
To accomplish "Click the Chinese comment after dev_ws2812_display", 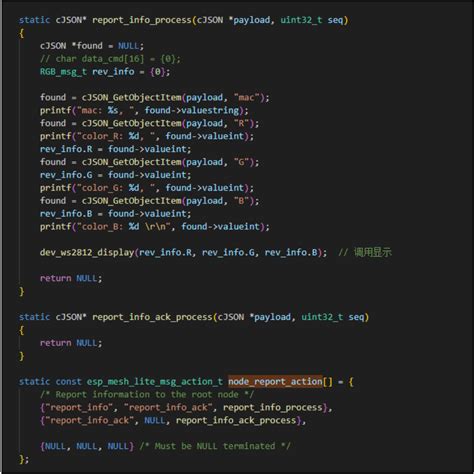I will pyautogui.click(x=365, y=252).
